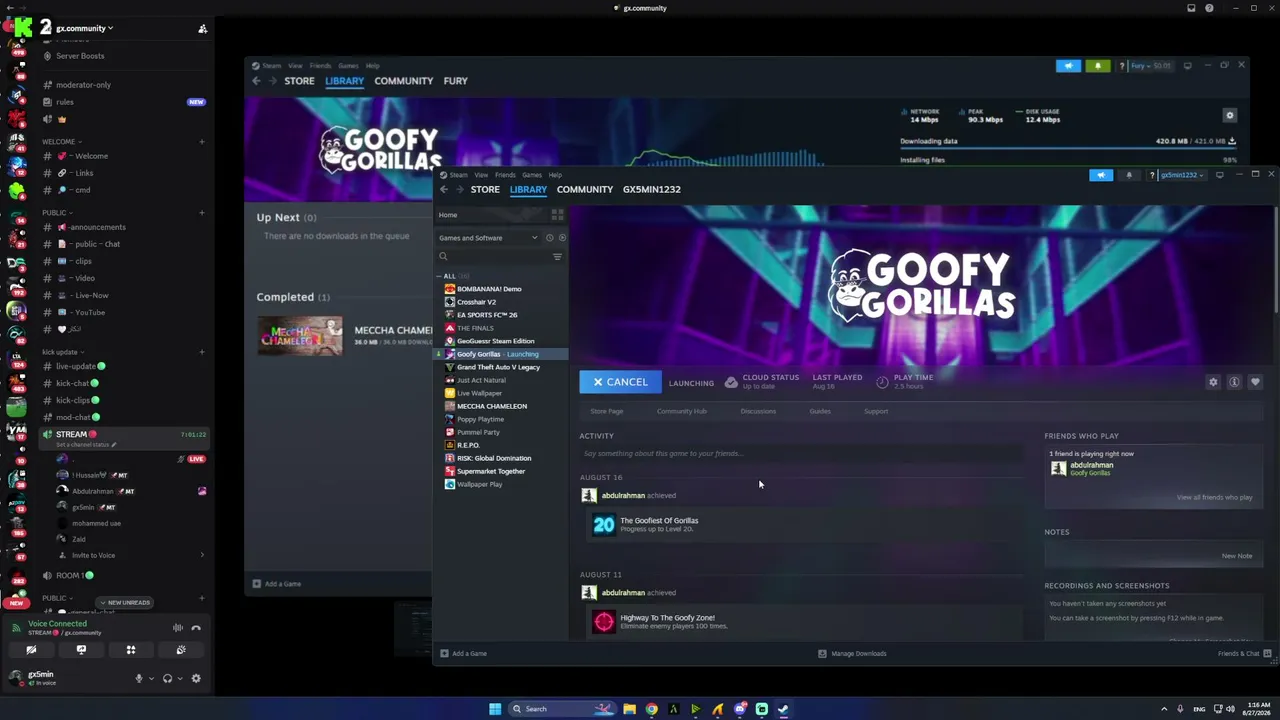This screenshot has height=720, width=1280.
Task: Open Steam notifications bell in front window
Action: point(1129,175)
